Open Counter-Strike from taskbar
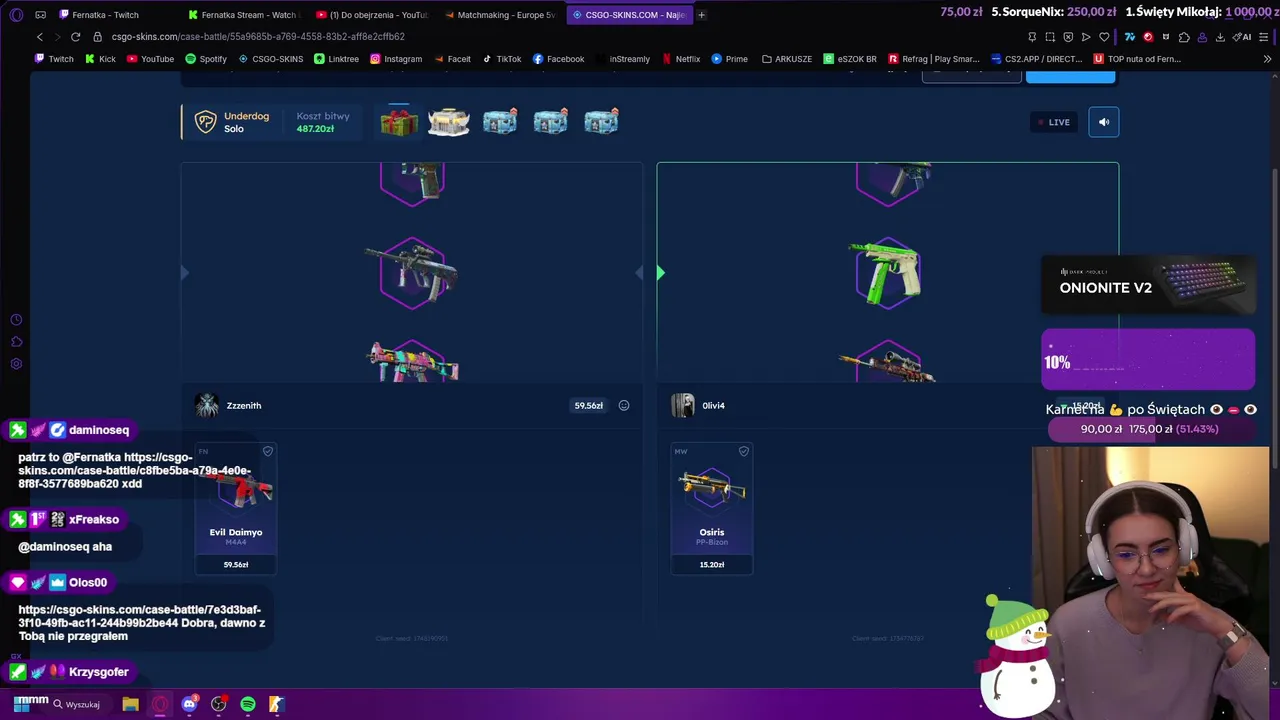This screenshot has height=720, width=1280. point(276,704)
